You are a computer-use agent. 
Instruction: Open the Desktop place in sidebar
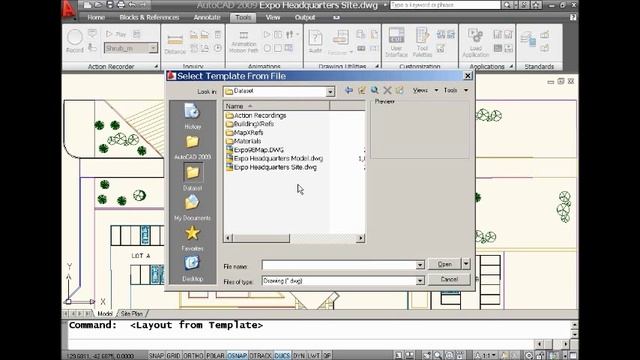pyautogui.click(x=192, y=269)
